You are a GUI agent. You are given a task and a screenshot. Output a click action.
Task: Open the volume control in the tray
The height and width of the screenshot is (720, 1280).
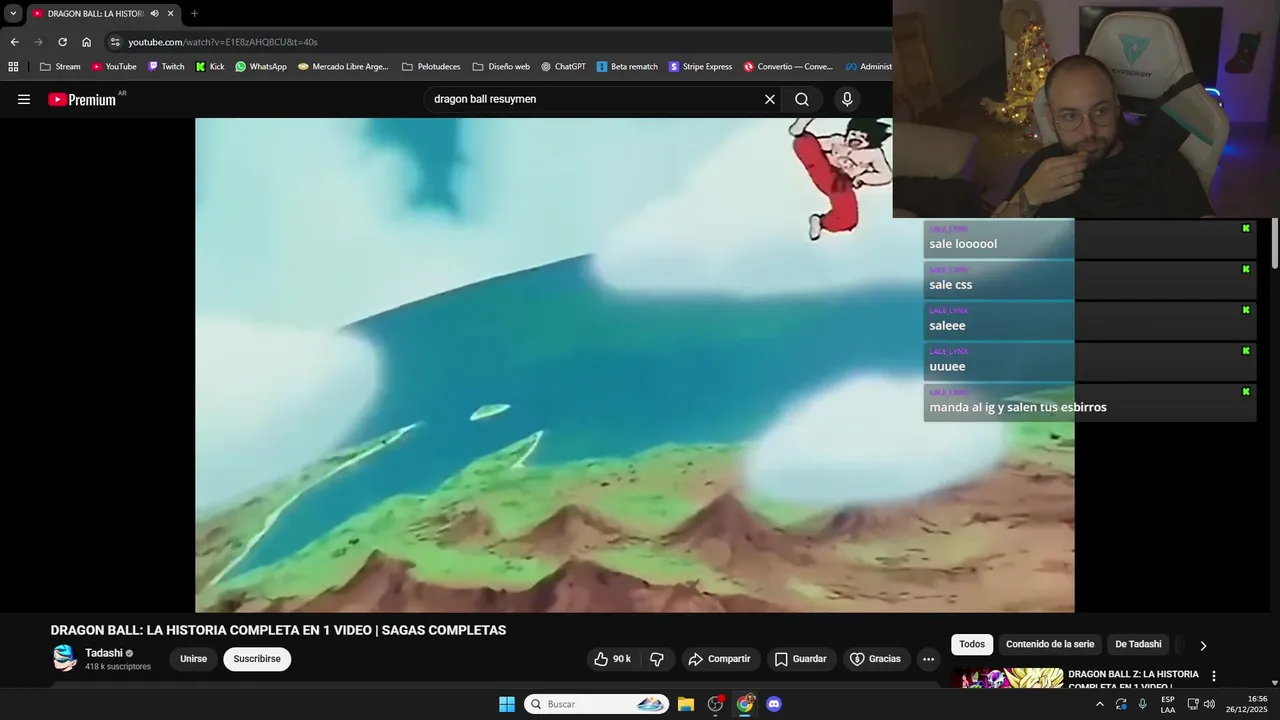click(x=1209, y=704)
